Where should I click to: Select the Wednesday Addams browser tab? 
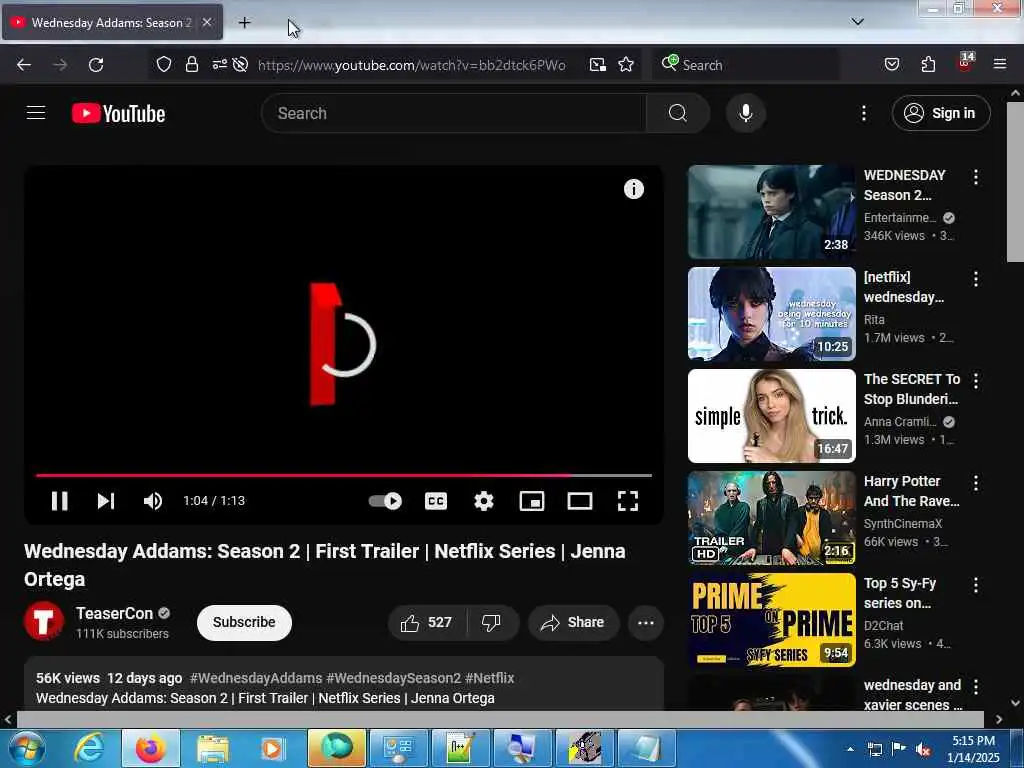pos(112,22)
